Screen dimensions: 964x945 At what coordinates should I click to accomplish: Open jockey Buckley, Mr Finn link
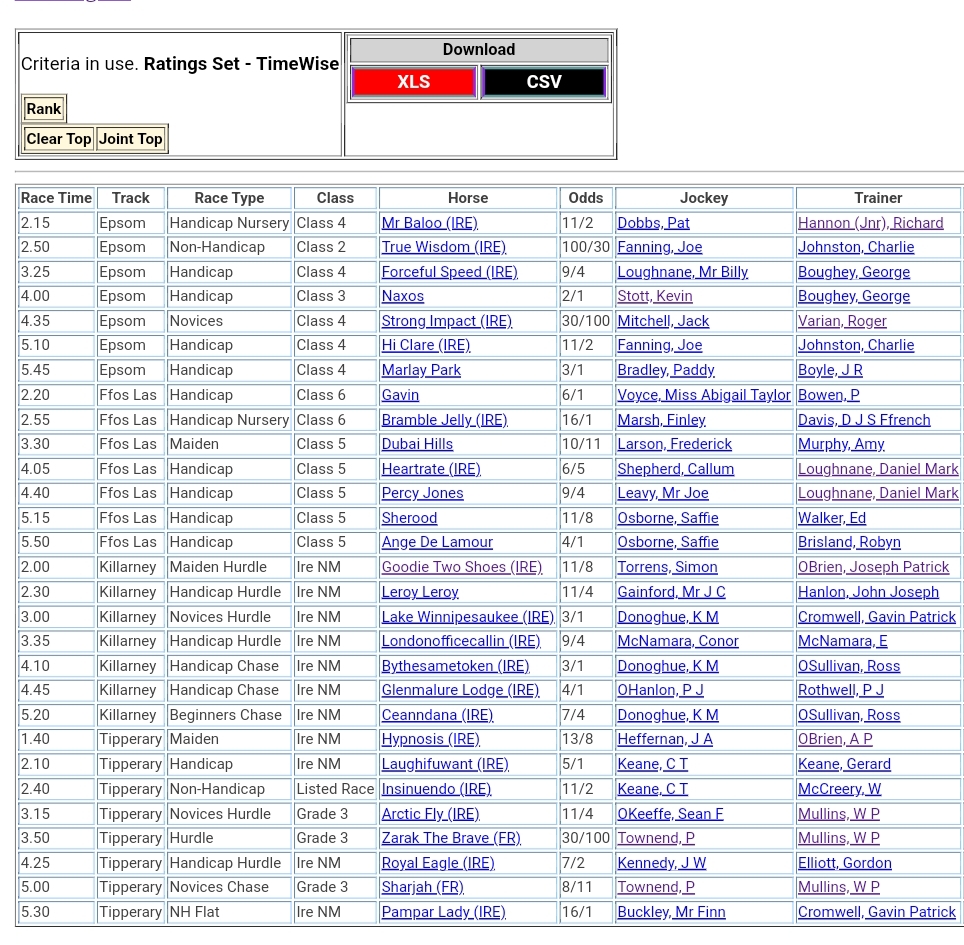pos(669,912)
